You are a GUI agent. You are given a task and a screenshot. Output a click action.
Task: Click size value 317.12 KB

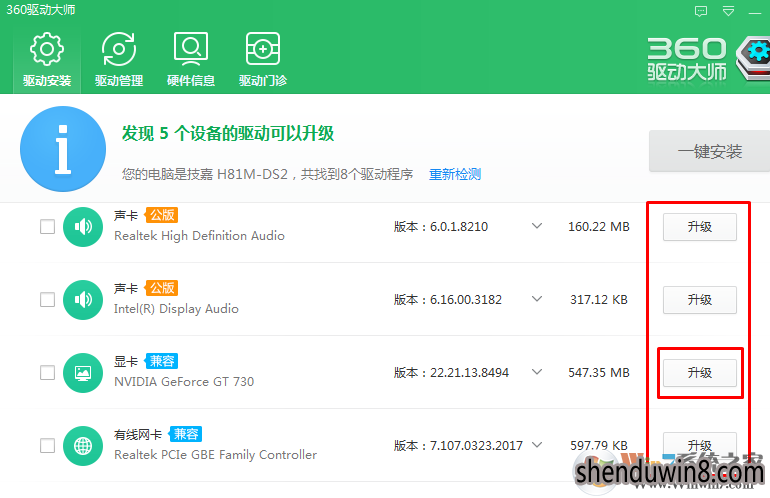click(599, 300)
